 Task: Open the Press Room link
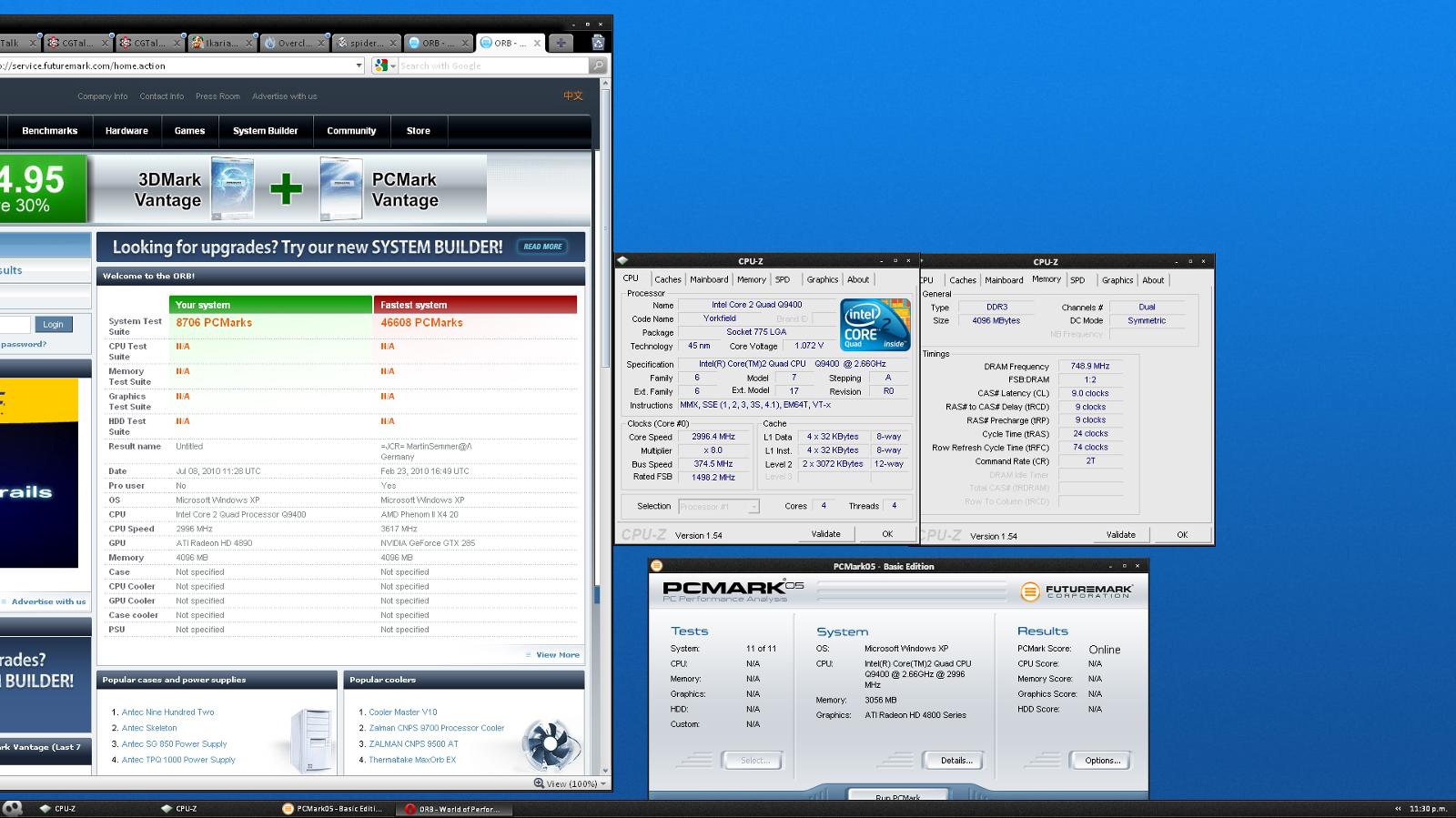coord(217,96)
